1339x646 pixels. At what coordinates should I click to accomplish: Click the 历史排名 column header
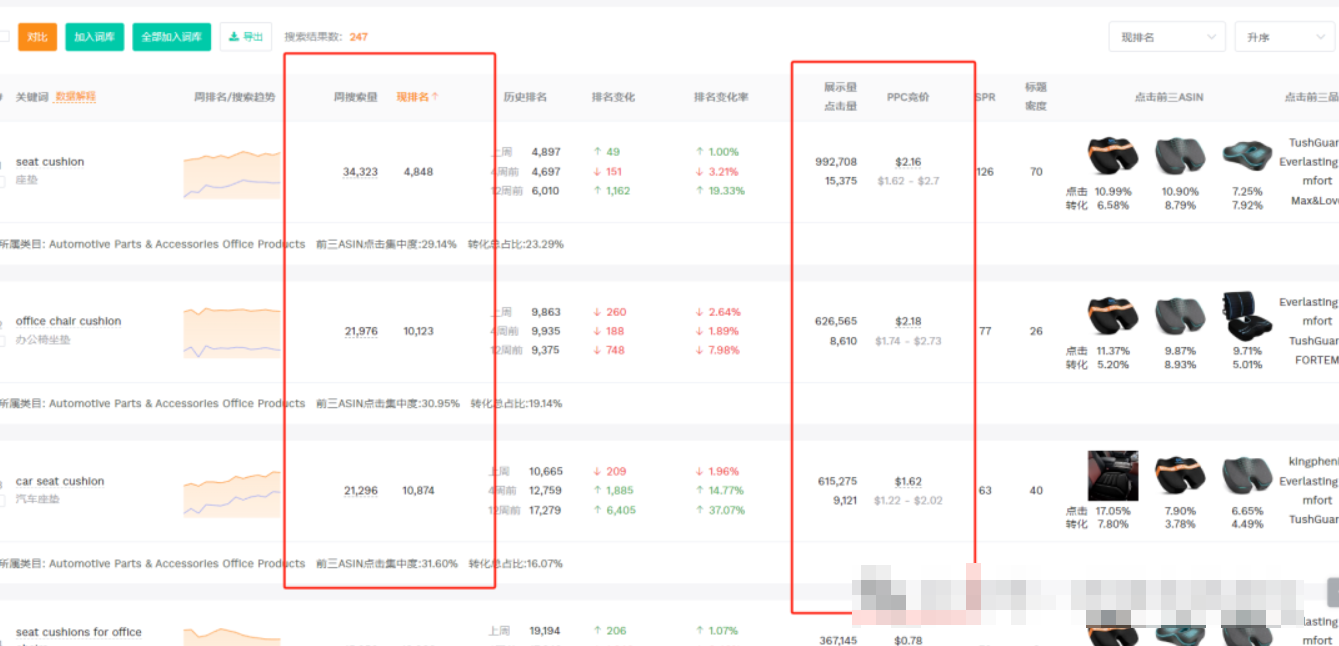point(525,97)
